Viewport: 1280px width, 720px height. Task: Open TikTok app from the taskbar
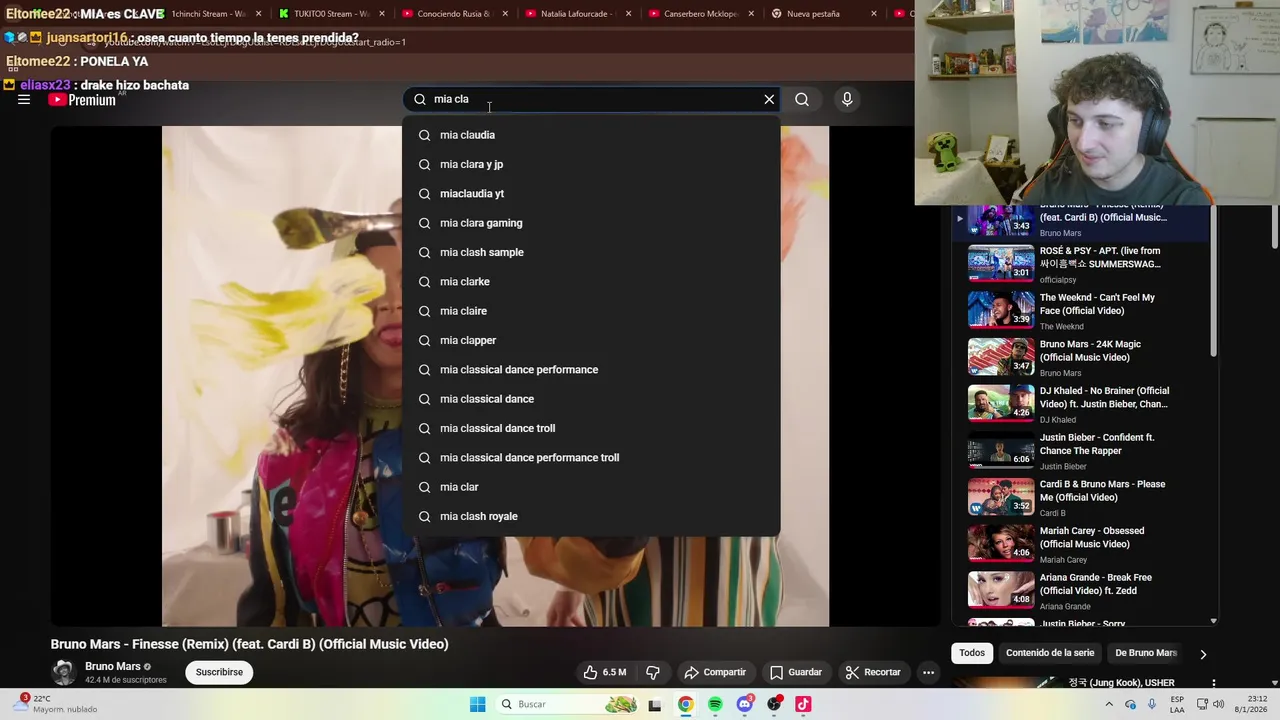pyautogui.click(x=803, y=705)
